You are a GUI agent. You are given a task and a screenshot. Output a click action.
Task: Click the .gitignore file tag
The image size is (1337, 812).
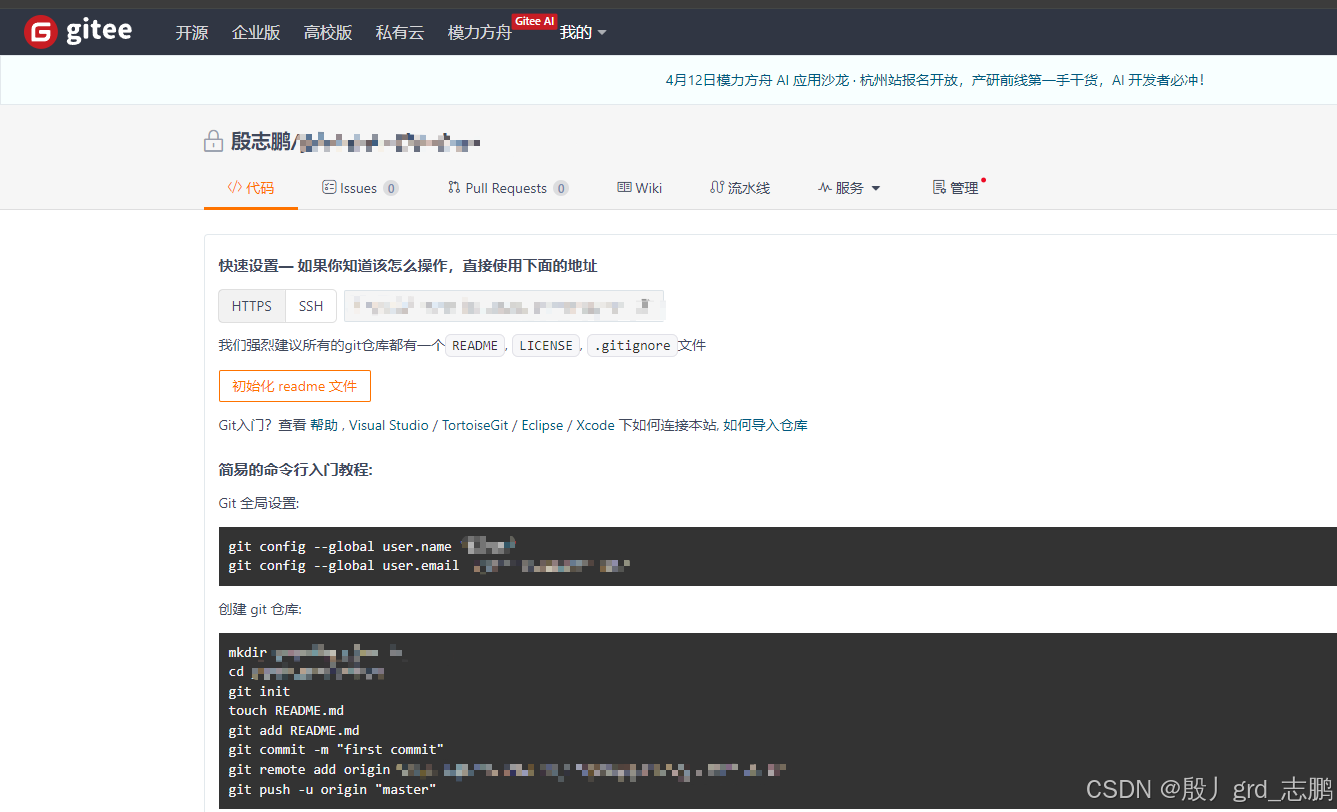(632, 346)
